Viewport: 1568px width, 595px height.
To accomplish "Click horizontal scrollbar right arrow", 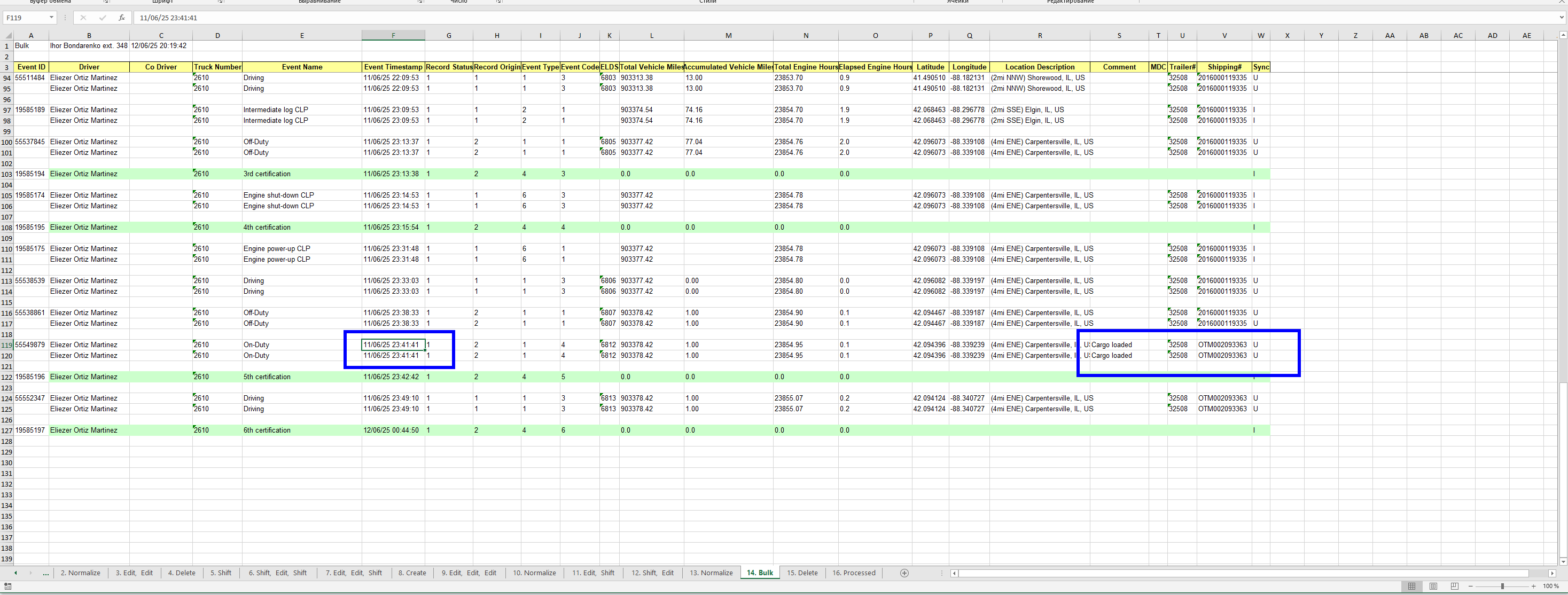I will point(1551,573).
